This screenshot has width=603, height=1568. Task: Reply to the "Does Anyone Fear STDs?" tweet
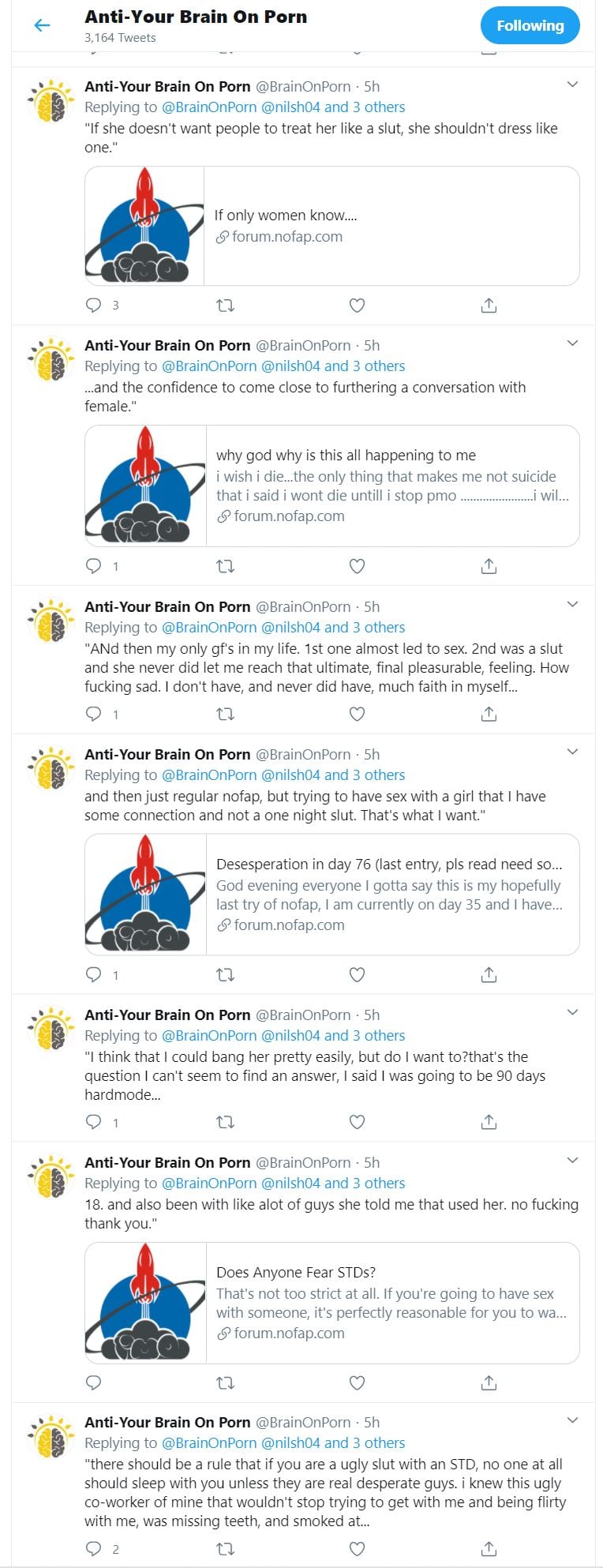pyautogui.click(x=94, y=1382)
